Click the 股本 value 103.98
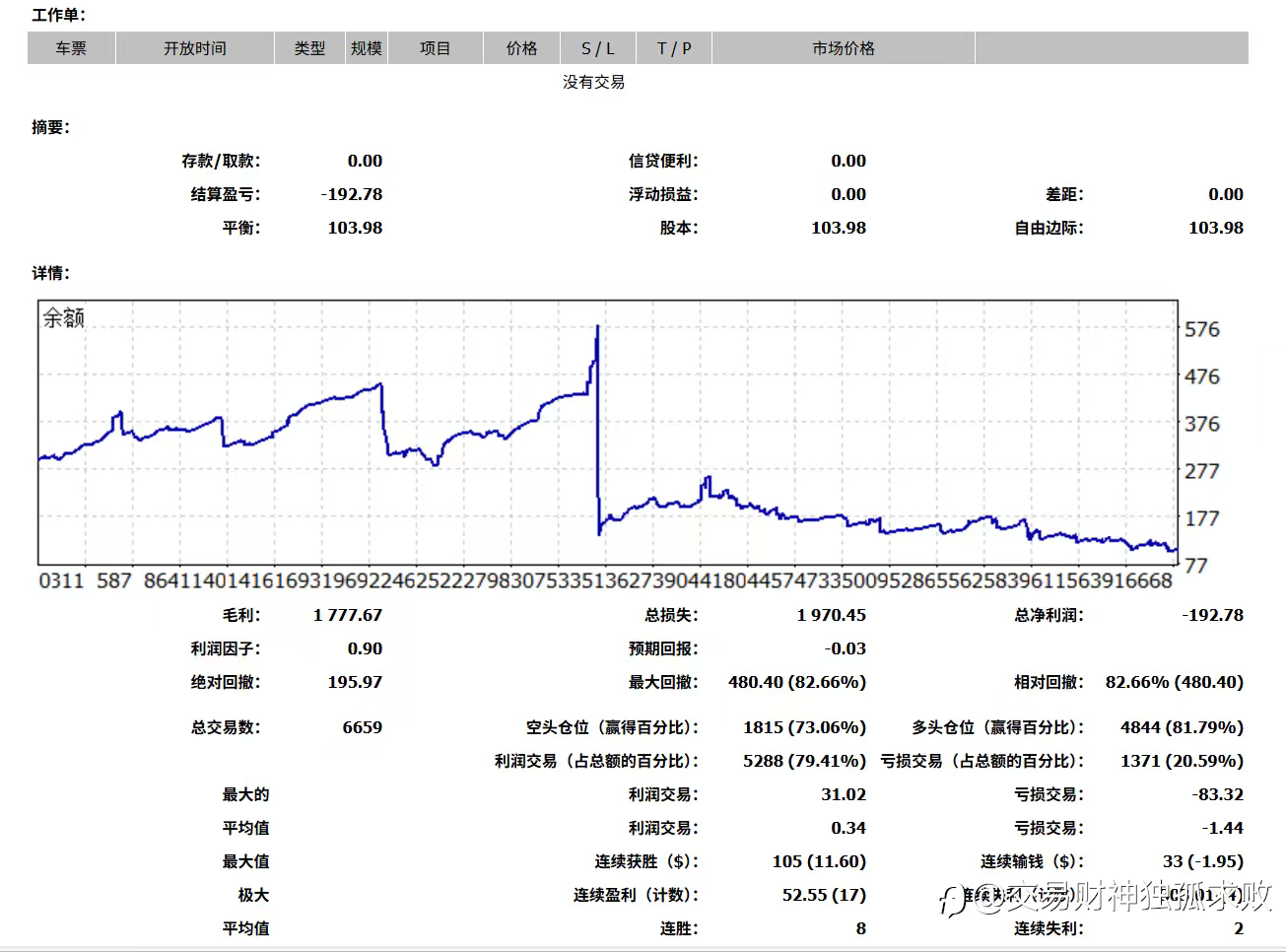 pos(839,228)
